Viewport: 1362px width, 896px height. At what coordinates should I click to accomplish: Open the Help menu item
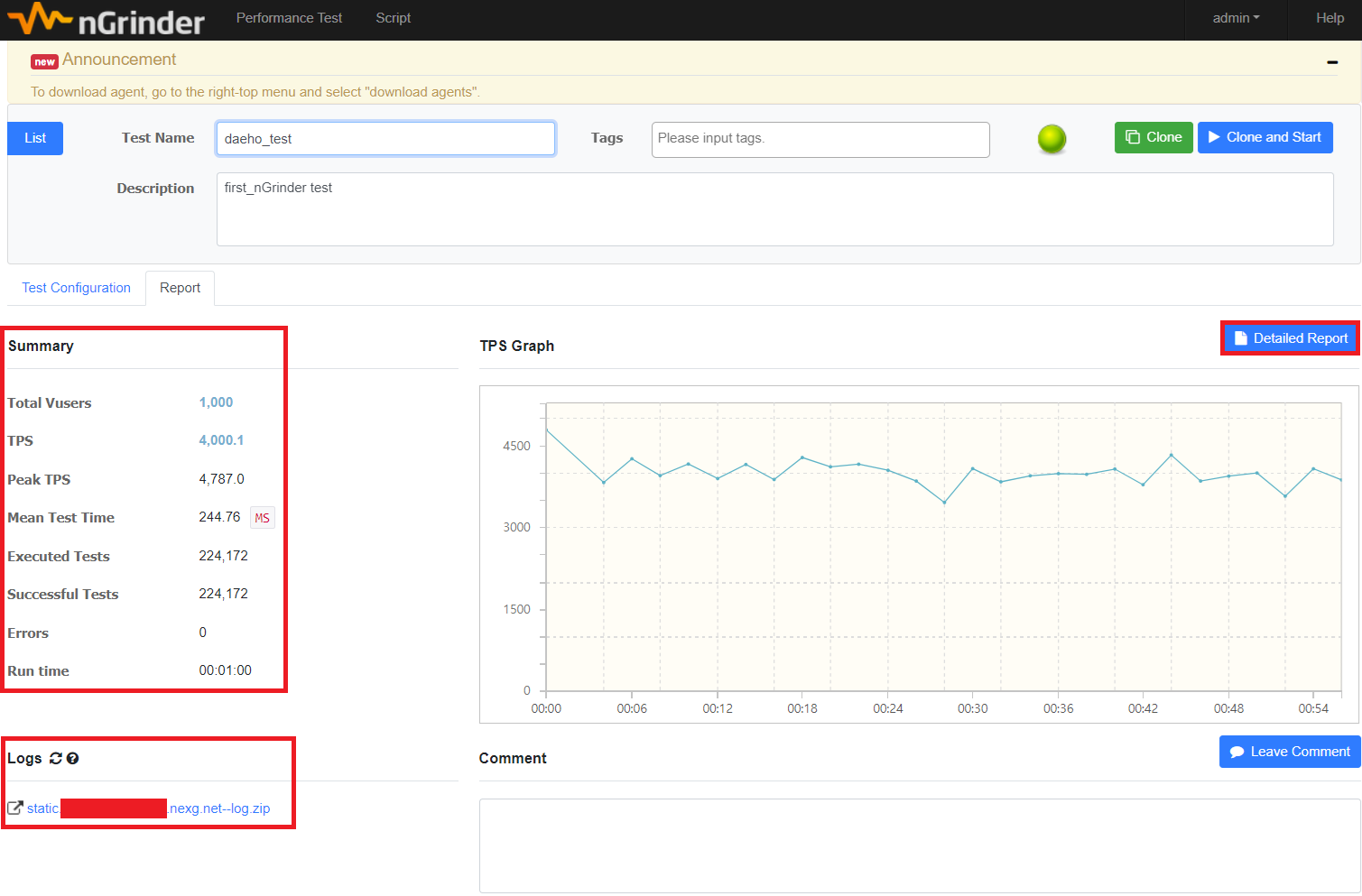[x=1330, y=18]
